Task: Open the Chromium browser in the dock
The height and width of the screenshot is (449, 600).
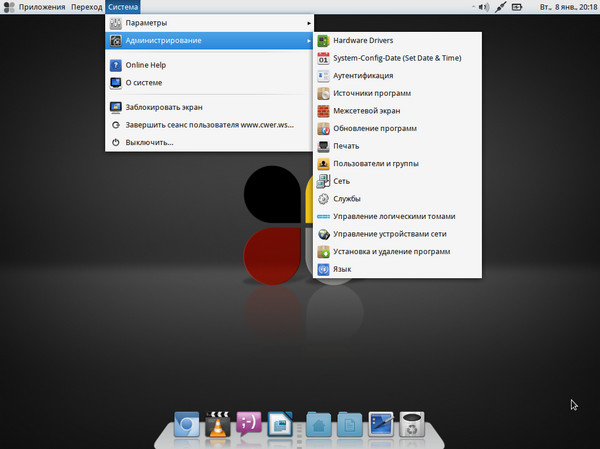Action: click(187, 425)
